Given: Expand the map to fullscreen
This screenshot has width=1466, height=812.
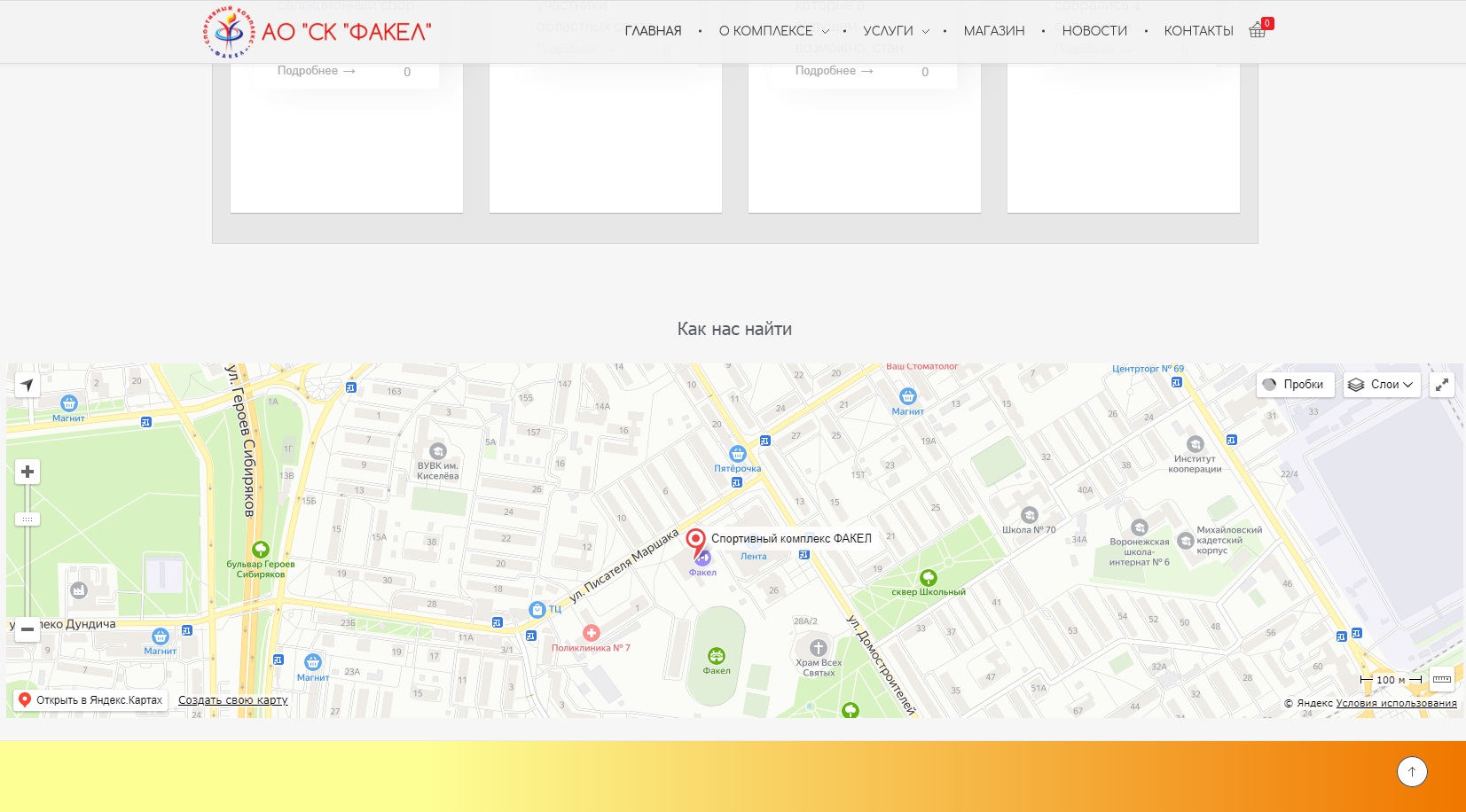Looking at the screenshot, I should tap(1442, 385).
